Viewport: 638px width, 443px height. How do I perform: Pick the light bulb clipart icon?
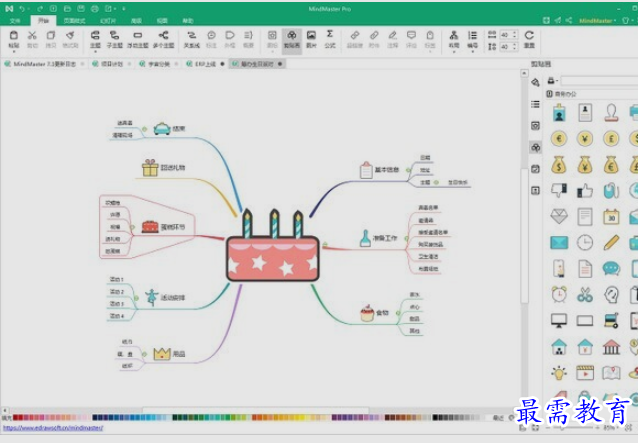(x=559, y=373)
